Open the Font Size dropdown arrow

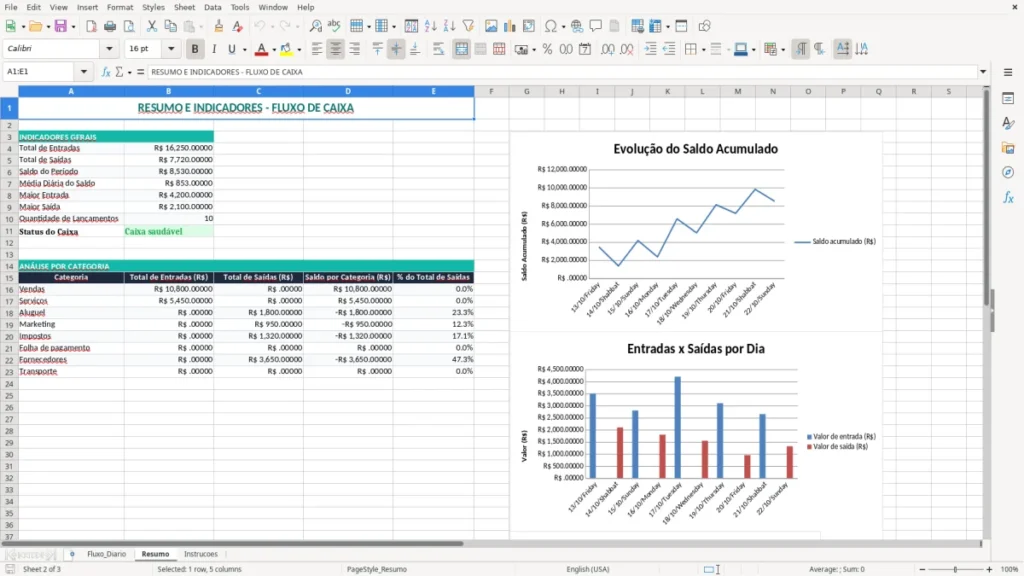pyautogui.click(x=171, y=48)
